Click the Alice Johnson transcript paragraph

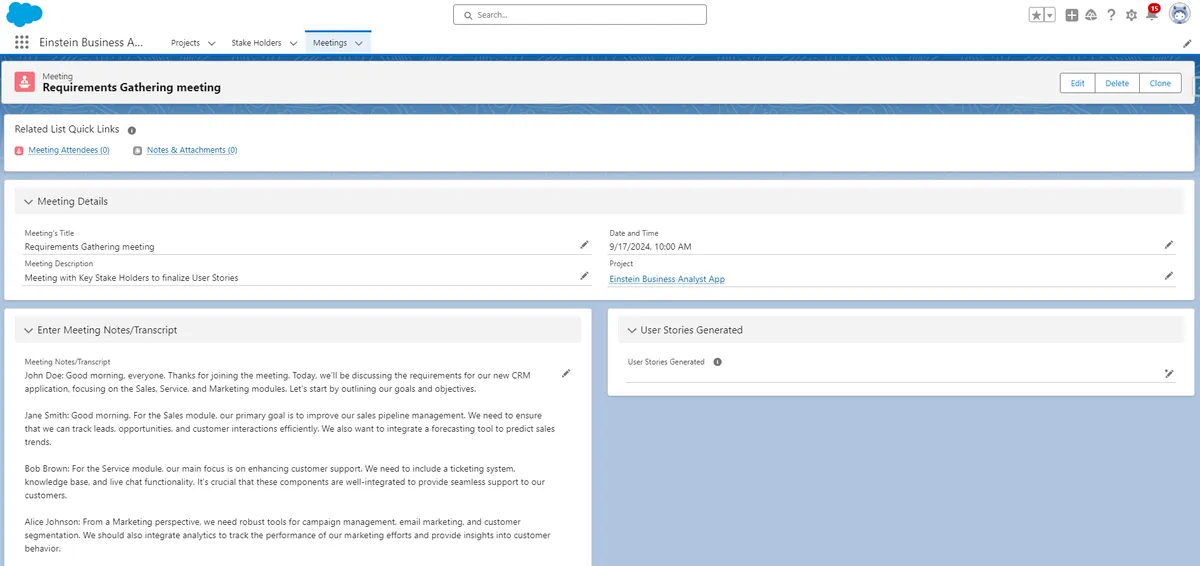click(x=287, y=535)
